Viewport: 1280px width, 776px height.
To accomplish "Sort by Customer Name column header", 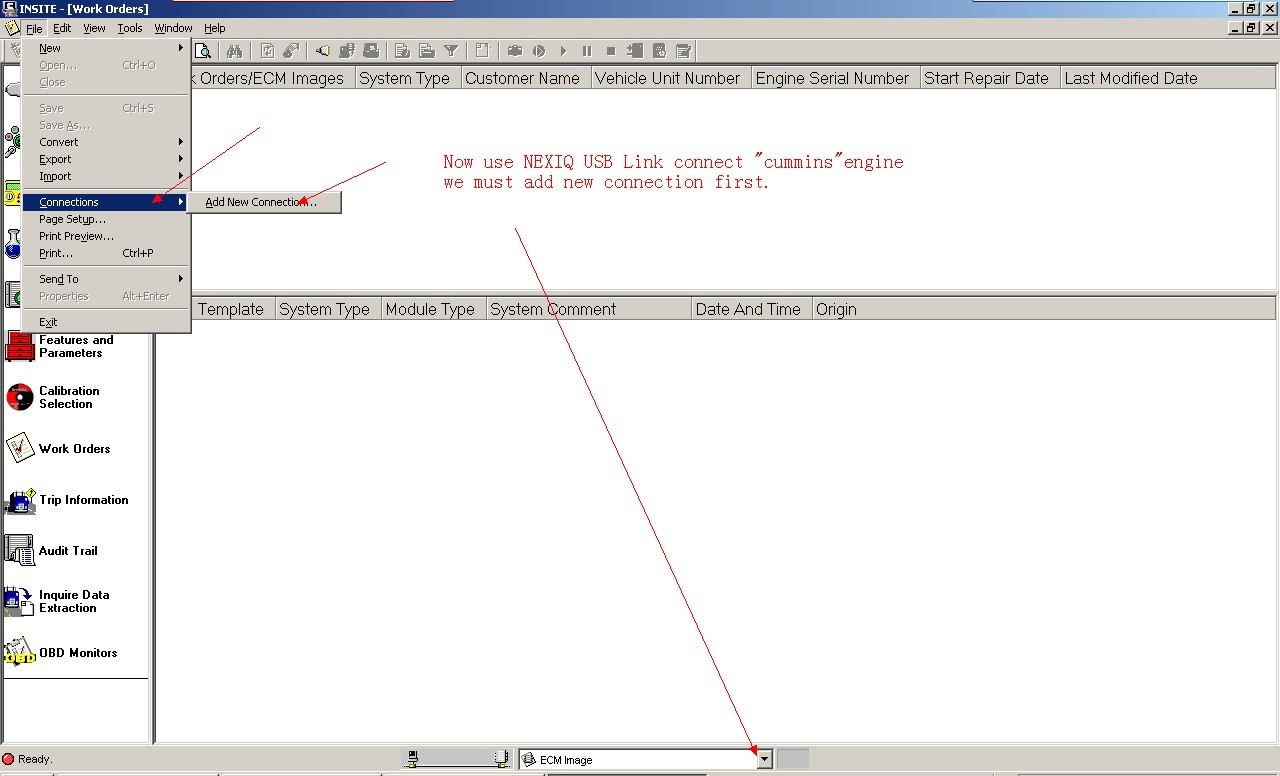I will pyautogui.click(x=522, y=78).
